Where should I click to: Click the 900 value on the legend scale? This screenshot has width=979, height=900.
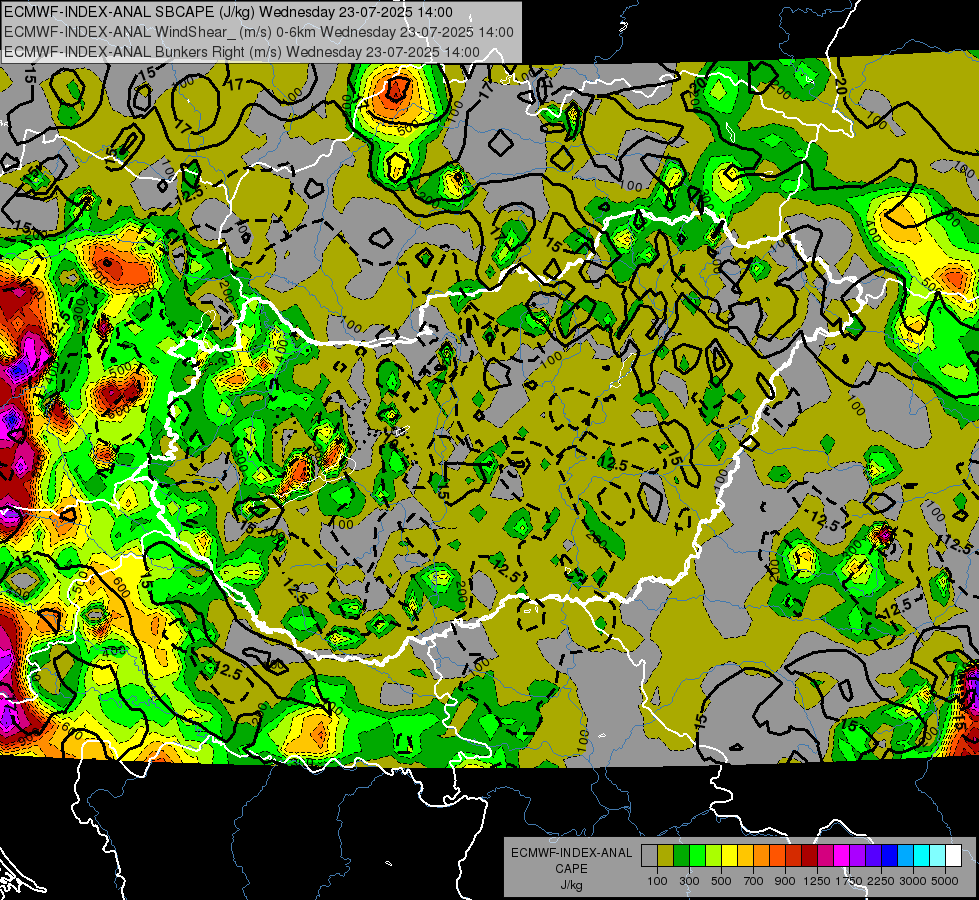pyautogui.click(x=785, y=881)
